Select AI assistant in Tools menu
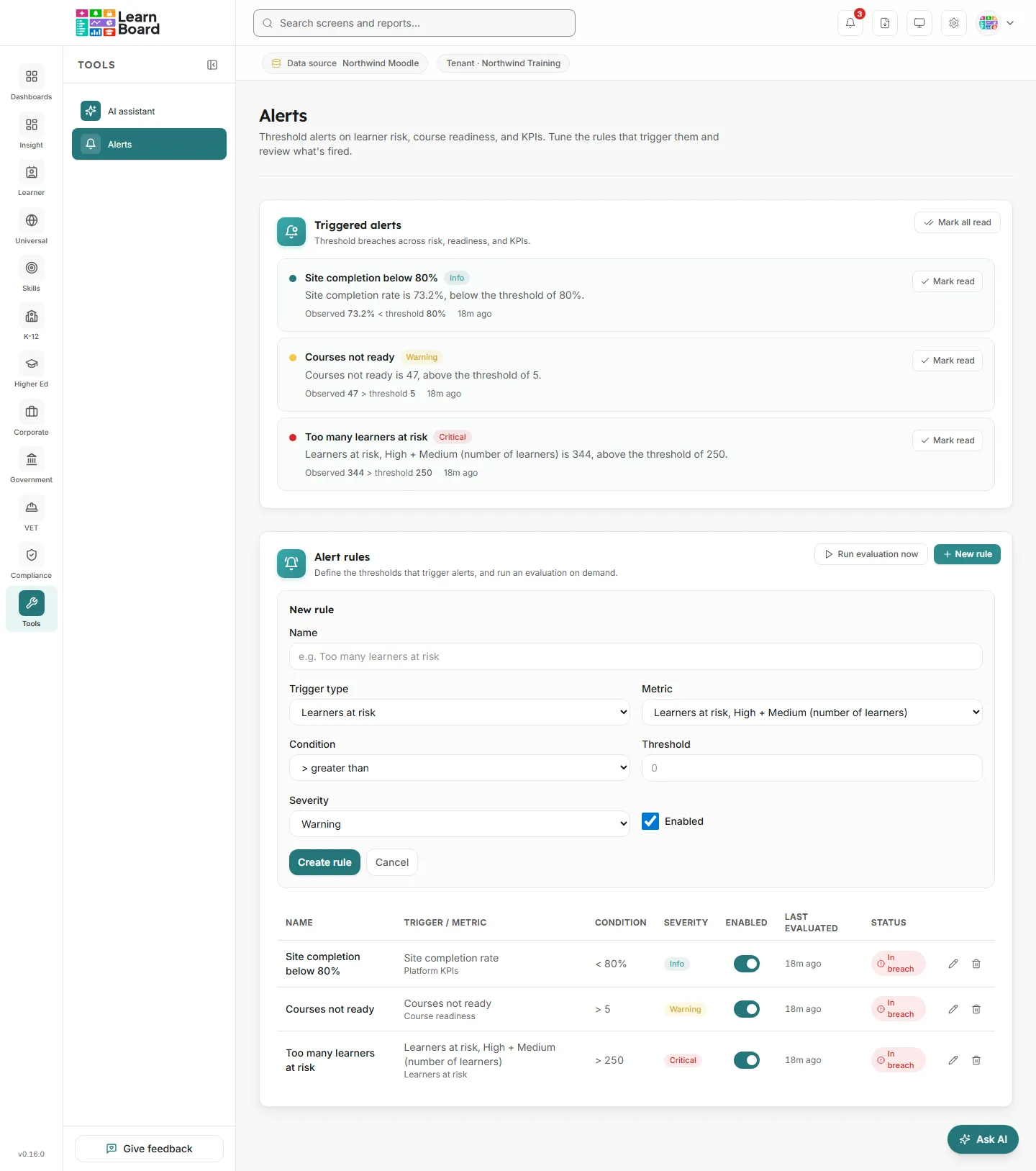 [x=149, y=112]
